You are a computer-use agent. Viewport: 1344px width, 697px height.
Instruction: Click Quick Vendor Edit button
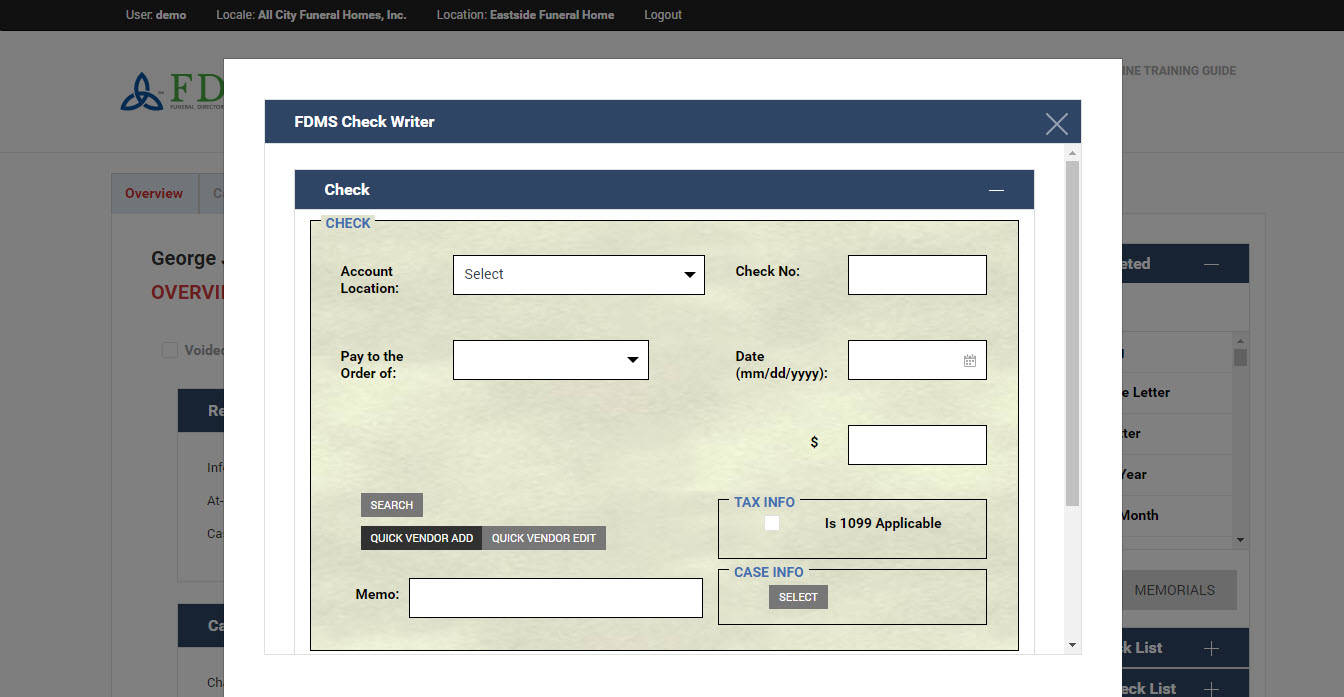(543, 538)
